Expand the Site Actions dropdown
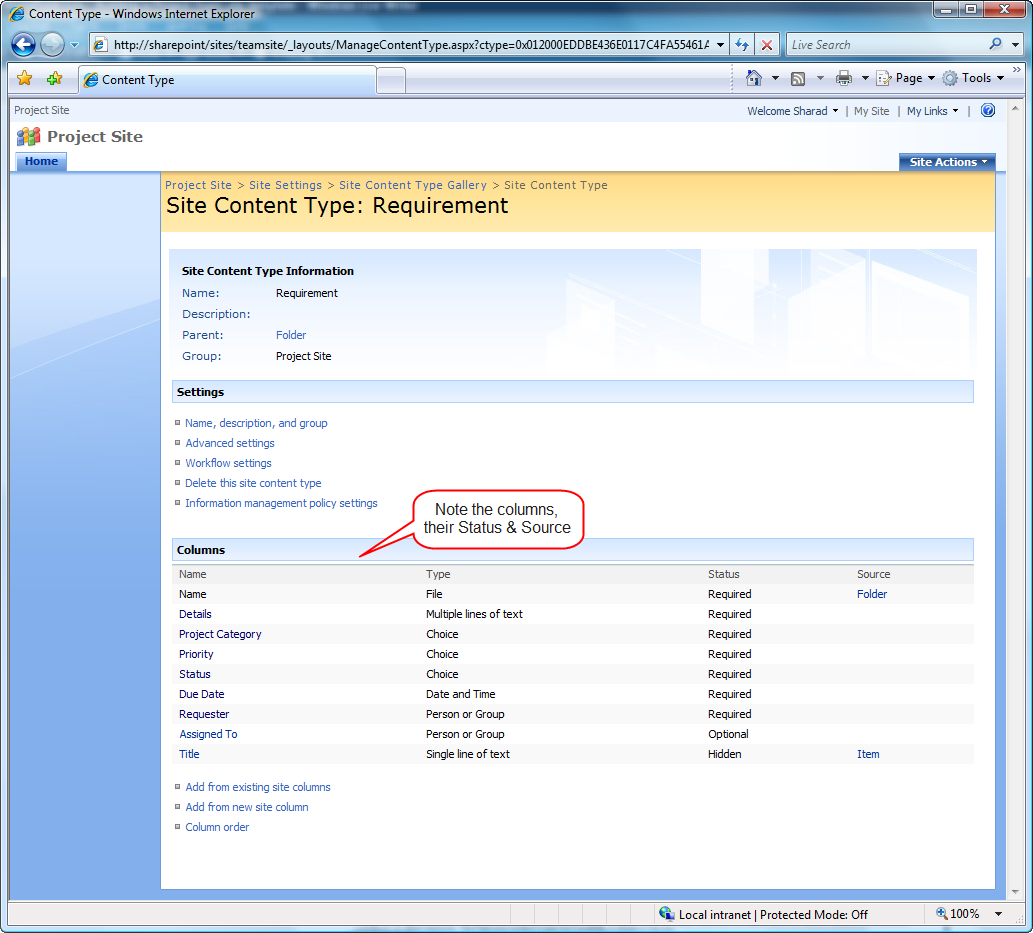The image size is (1033, 933). click(x=947, y=162)
